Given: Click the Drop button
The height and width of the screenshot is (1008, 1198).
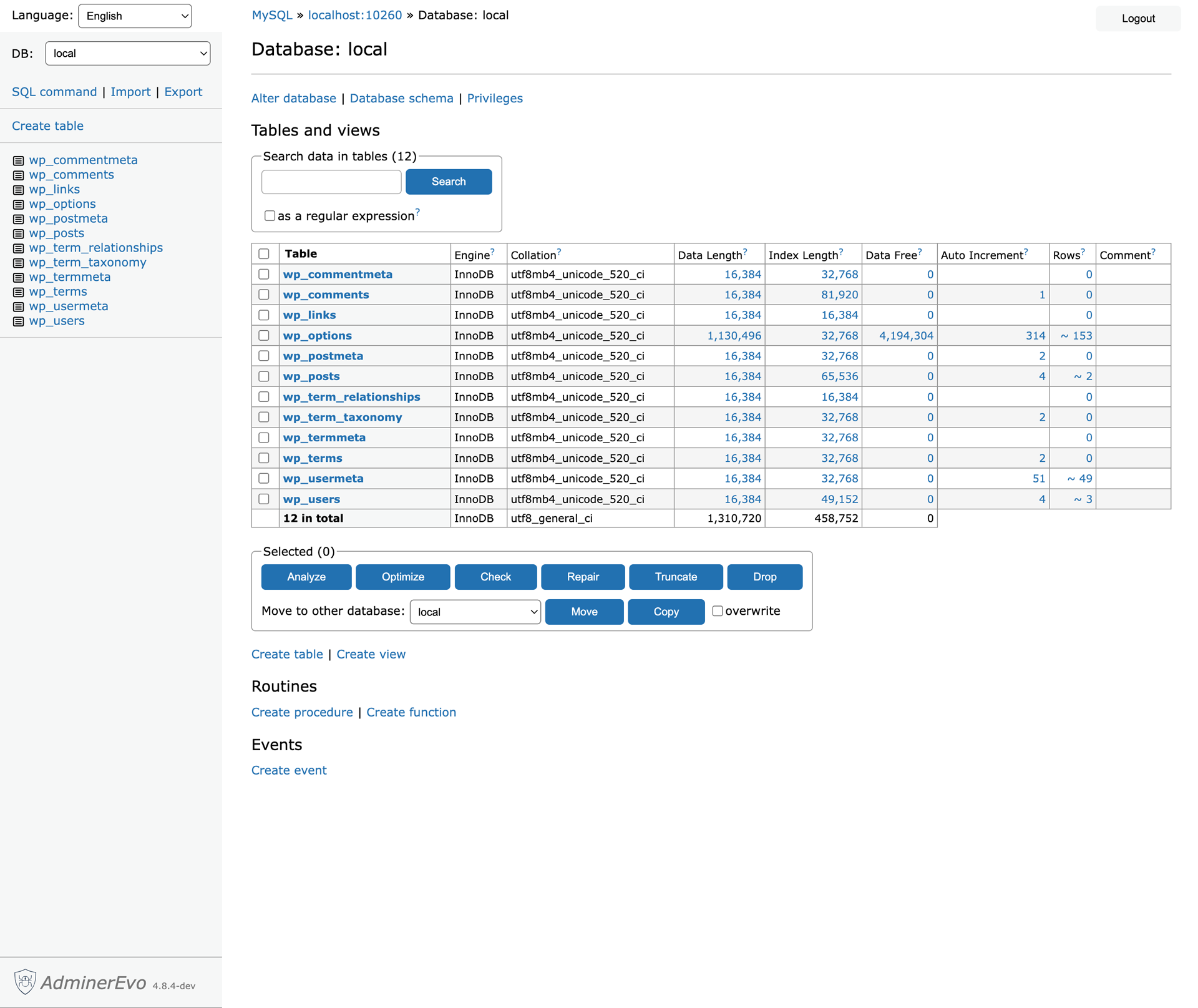Looking at the screenshot, I should tap(765, 577).
